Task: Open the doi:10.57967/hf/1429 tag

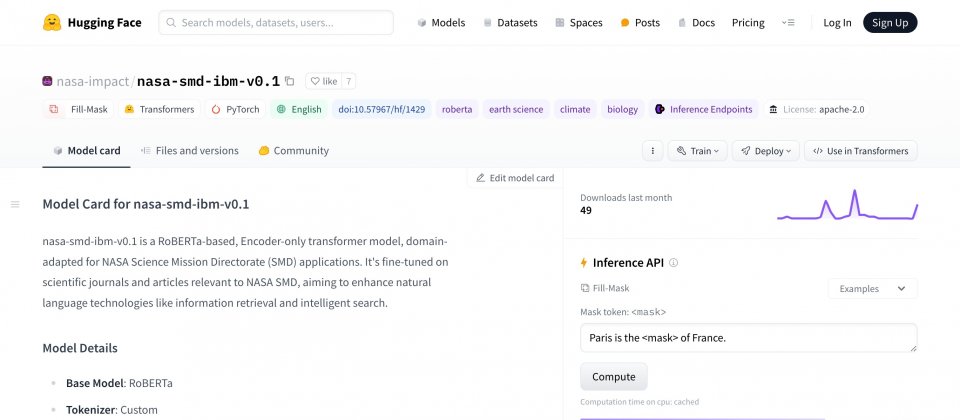Action: pos(381,109)
